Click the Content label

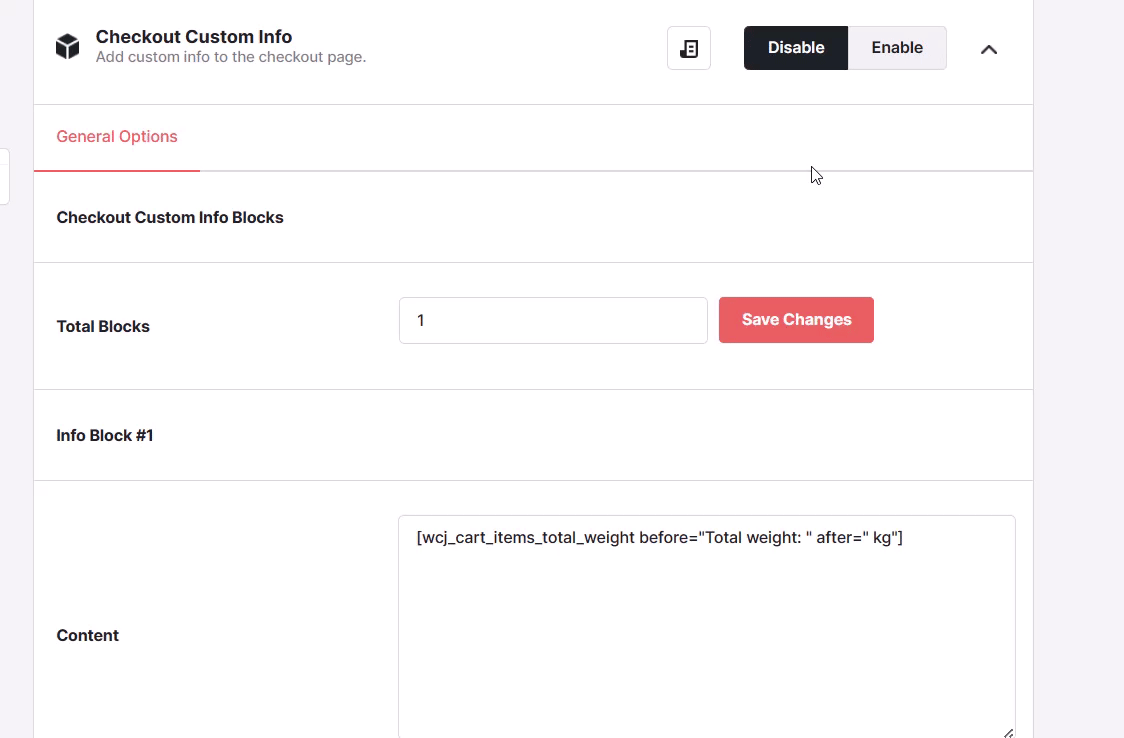pyautogui.click(x=87, y=636)
